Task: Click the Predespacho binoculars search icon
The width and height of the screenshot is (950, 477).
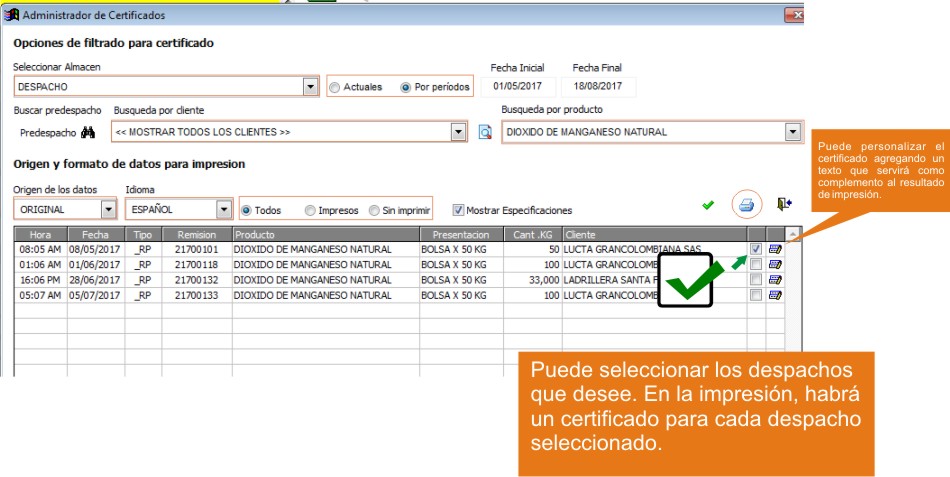Action: tap(88, 132)
